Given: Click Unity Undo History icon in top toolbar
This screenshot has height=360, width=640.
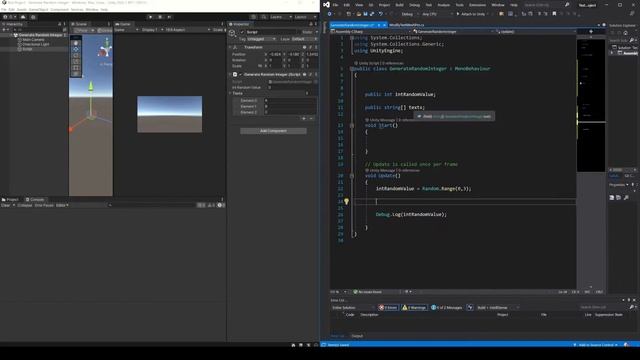Looking at the screenshot, I should 254,17.
